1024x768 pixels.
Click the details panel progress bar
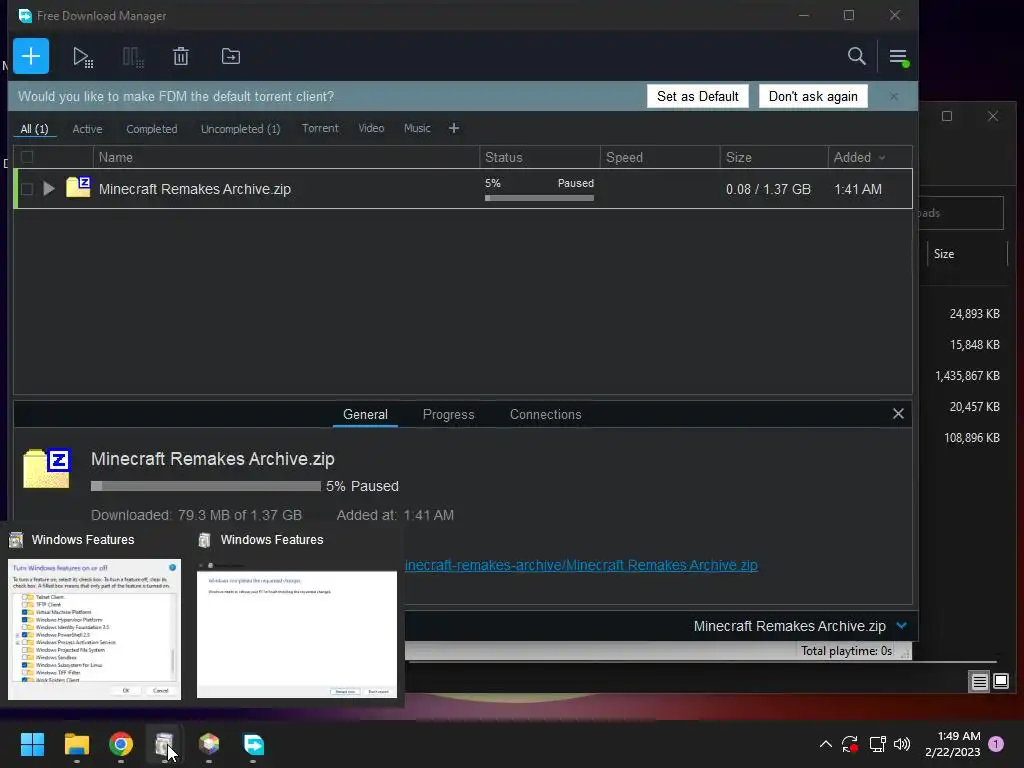coord(206,486)
